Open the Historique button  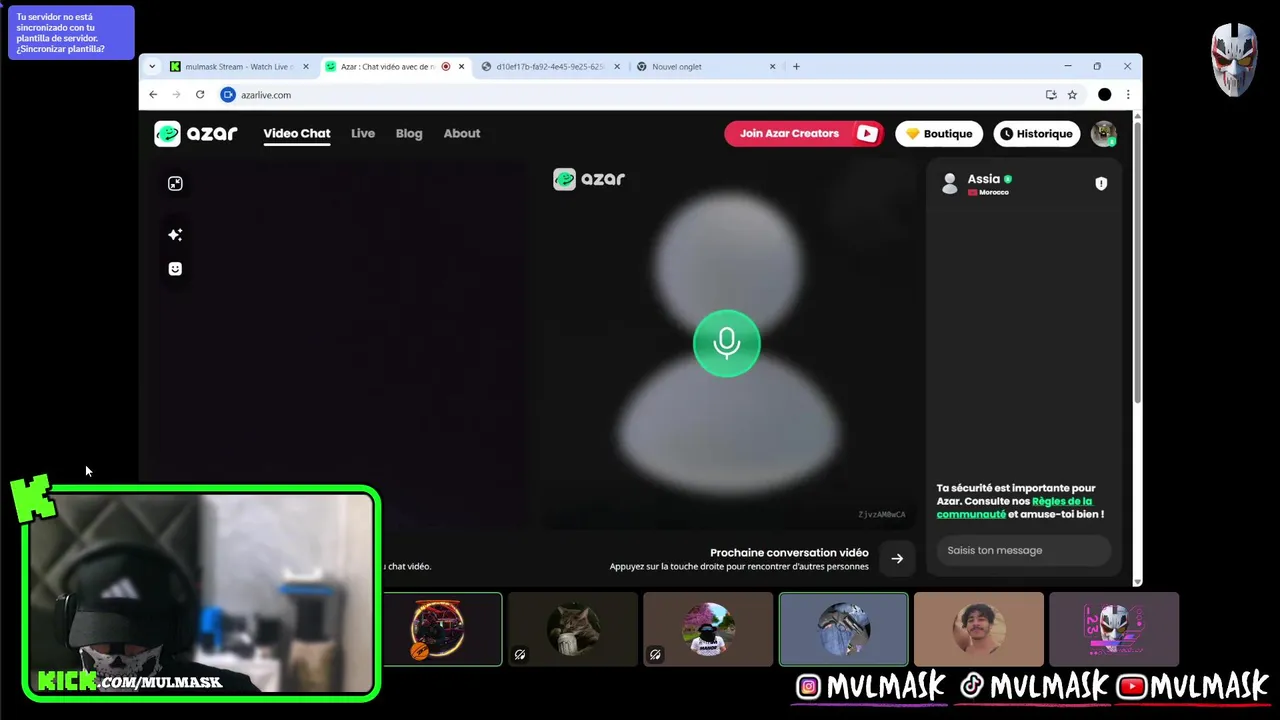click(x=1036, y=134)
